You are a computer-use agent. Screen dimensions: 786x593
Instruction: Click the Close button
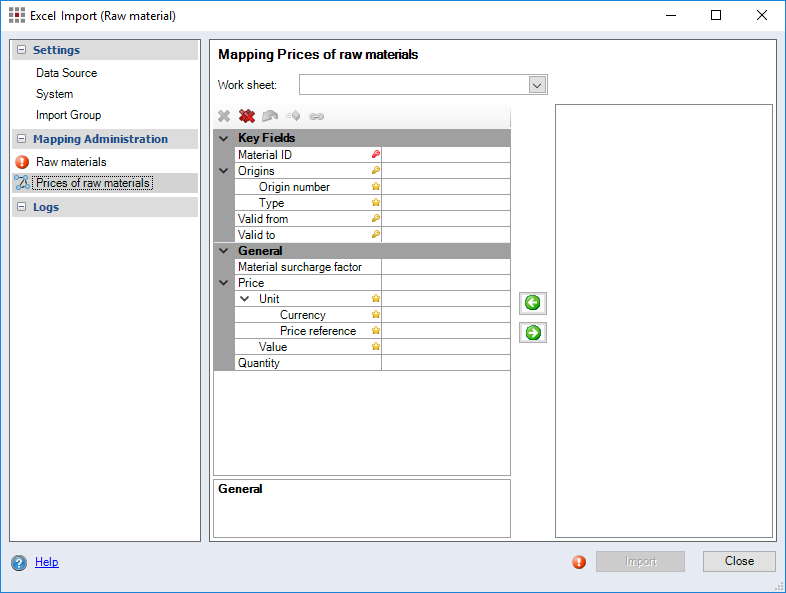739,561
